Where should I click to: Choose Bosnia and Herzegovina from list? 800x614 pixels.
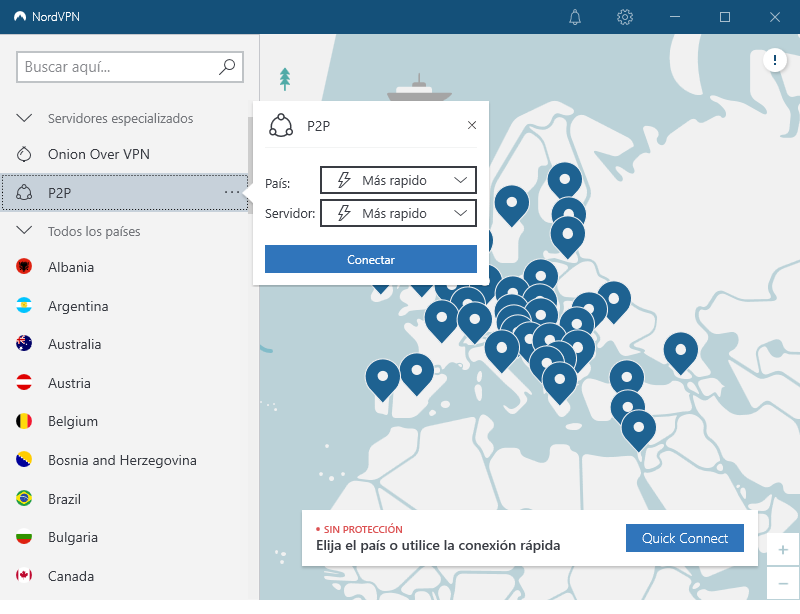(x=124, y=459)
